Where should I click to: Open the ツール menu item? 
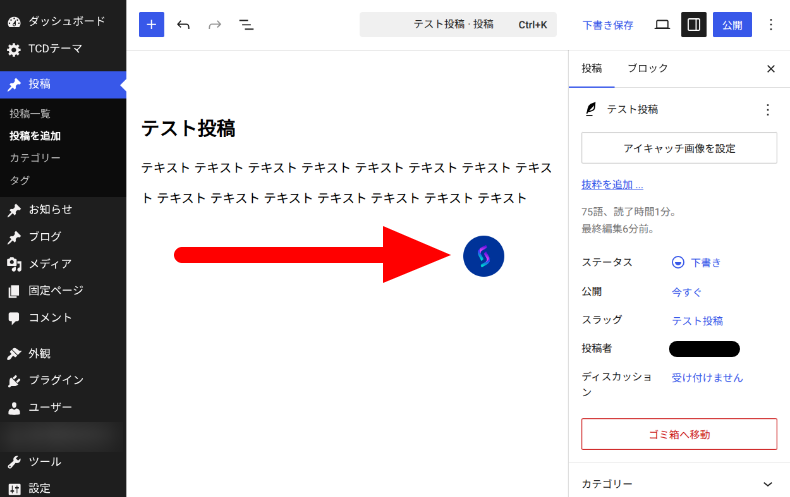pos(63,462)
